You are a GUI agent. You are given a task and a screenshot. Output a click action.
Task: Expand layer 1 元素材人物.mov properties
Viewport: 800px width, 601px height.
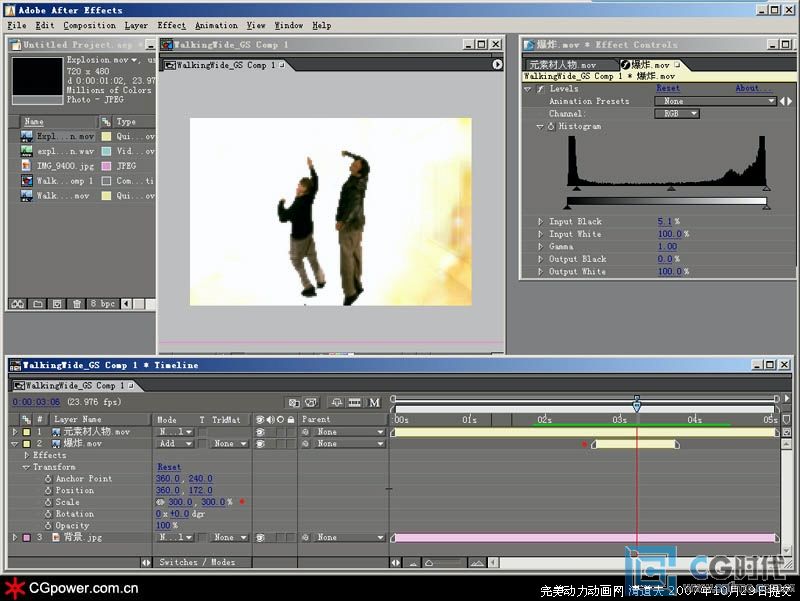click(14, 432)
